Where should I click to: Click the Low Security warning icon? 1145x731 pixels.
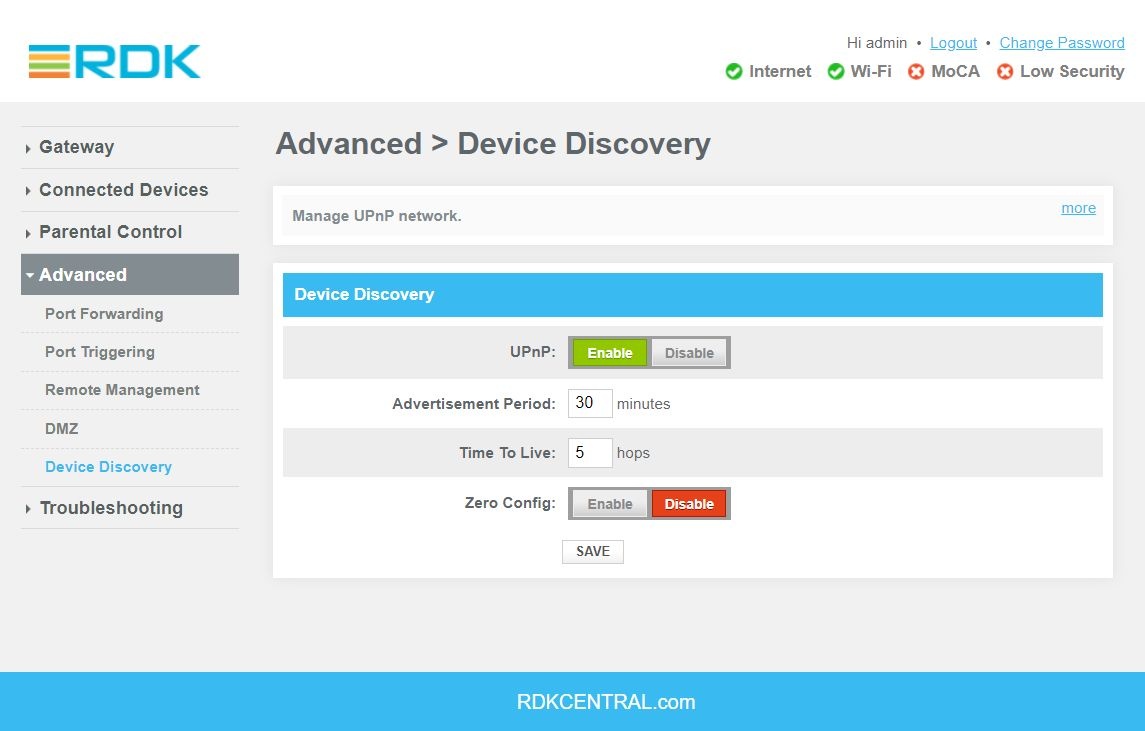pyautogui.click(x=1005, y=72)
